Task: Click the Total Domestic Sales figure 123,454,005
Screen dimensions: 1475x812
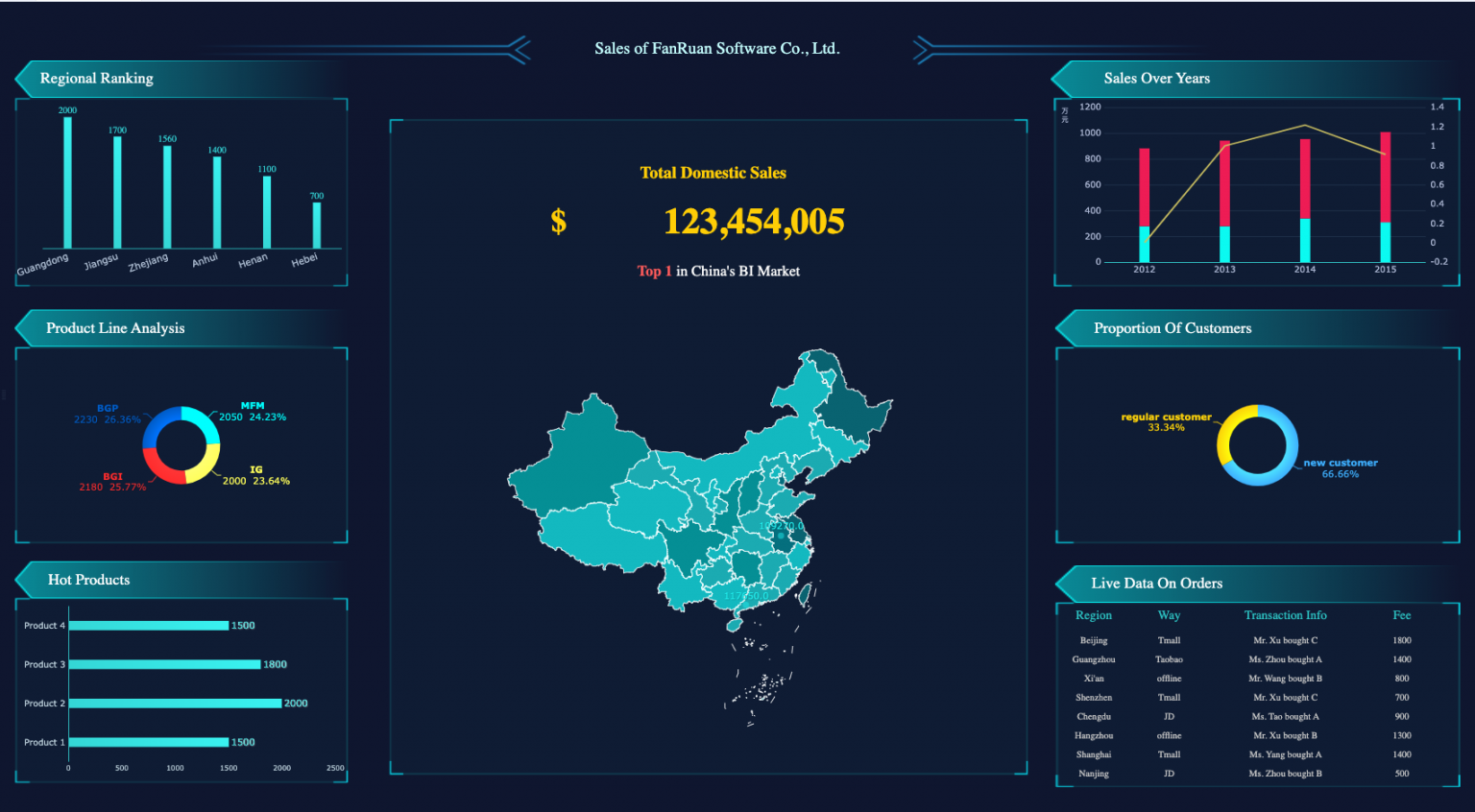Action: pyautogui.click(x=754, y=222)
